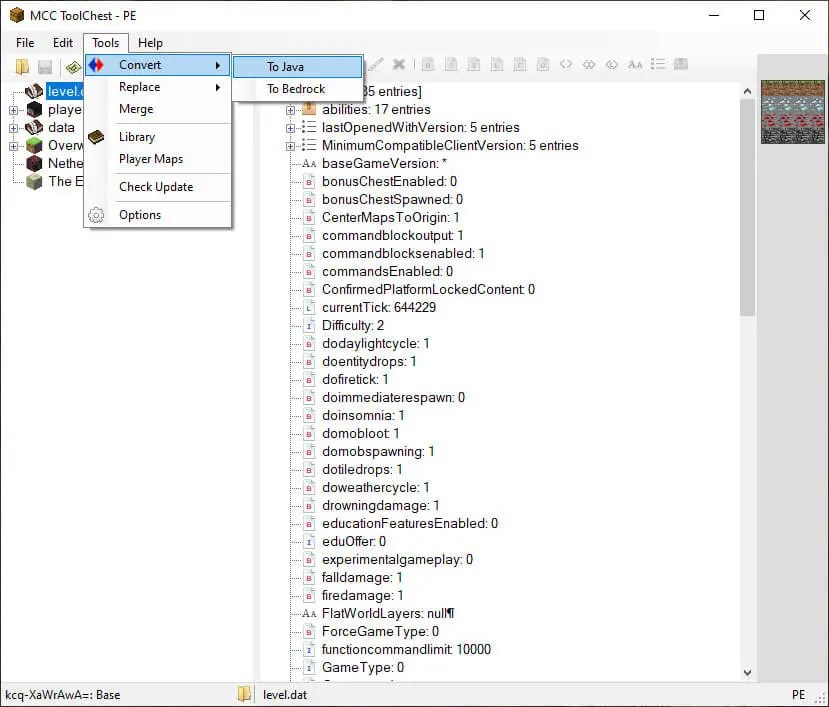Image resolution: width=829 pixels, height=707 pixels.
Task: Click the list tag toolbar icon
Action: [x=658, y=65]
